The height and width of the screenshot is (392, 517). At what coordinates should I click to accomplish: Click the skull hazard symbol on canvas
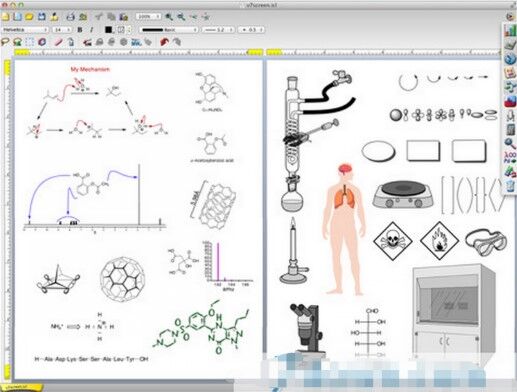[392, 240]
